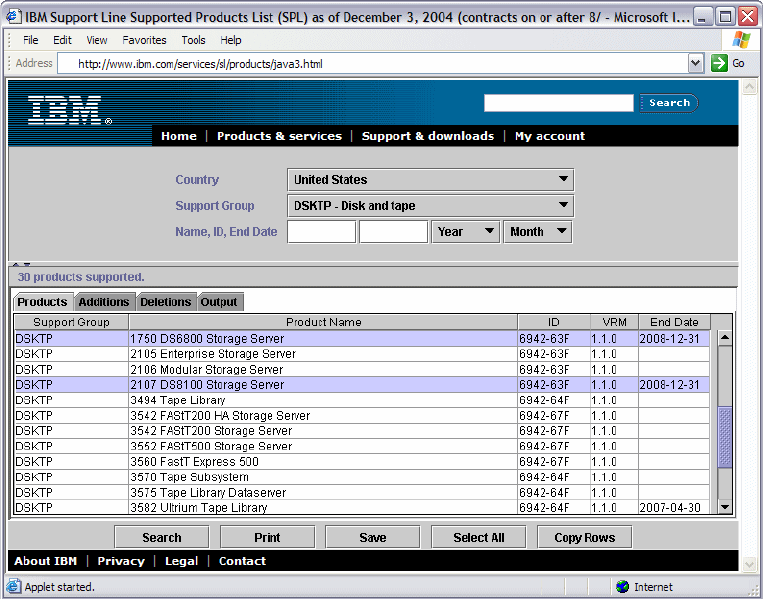
Task: Open the Tools menu
Action: [193, 40]
